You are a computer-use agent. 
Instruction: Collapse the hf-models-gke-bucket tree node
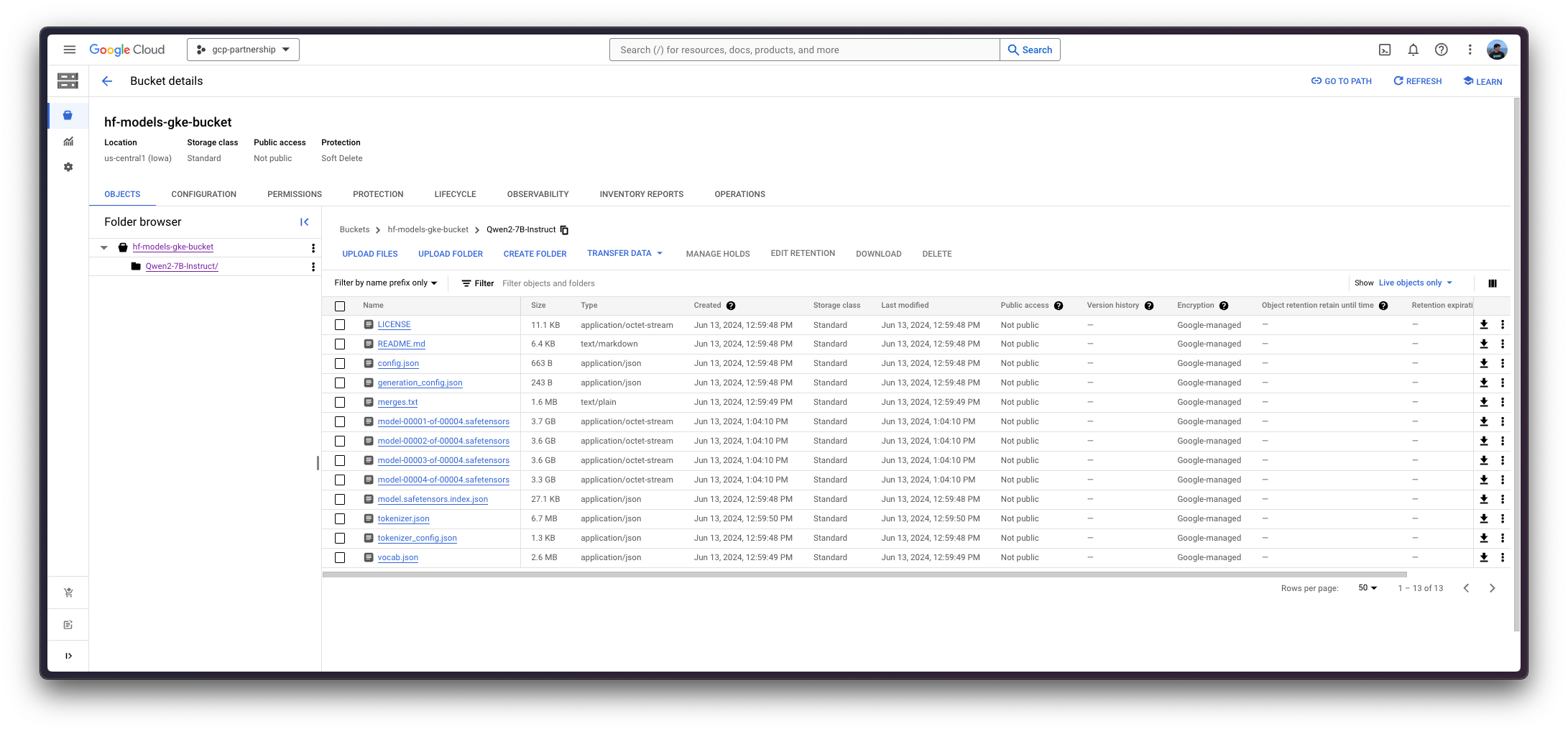point(104,247)
